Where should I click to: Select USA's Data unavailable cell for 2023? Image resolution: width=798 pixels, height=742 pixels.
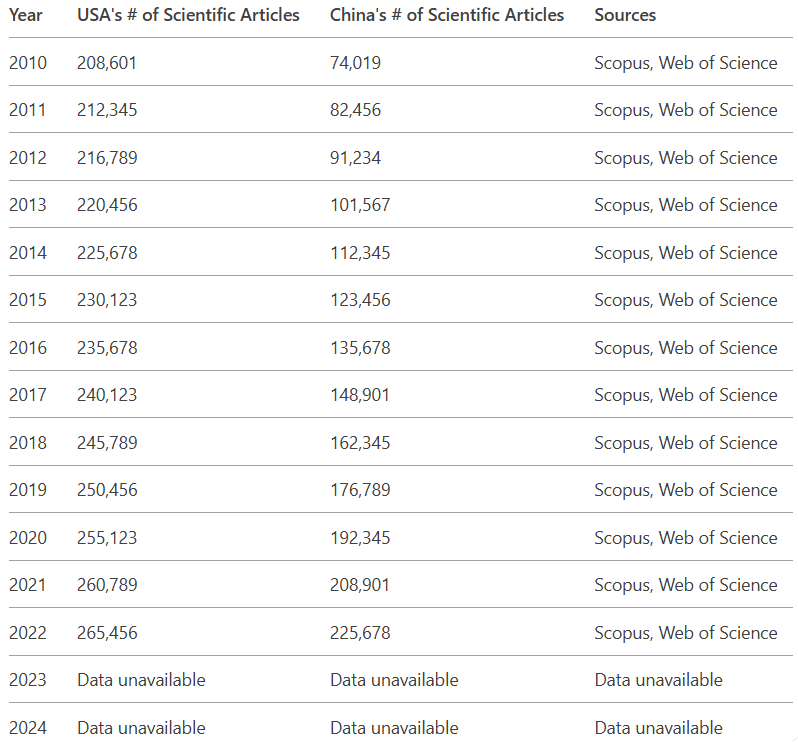pos(141,680)
